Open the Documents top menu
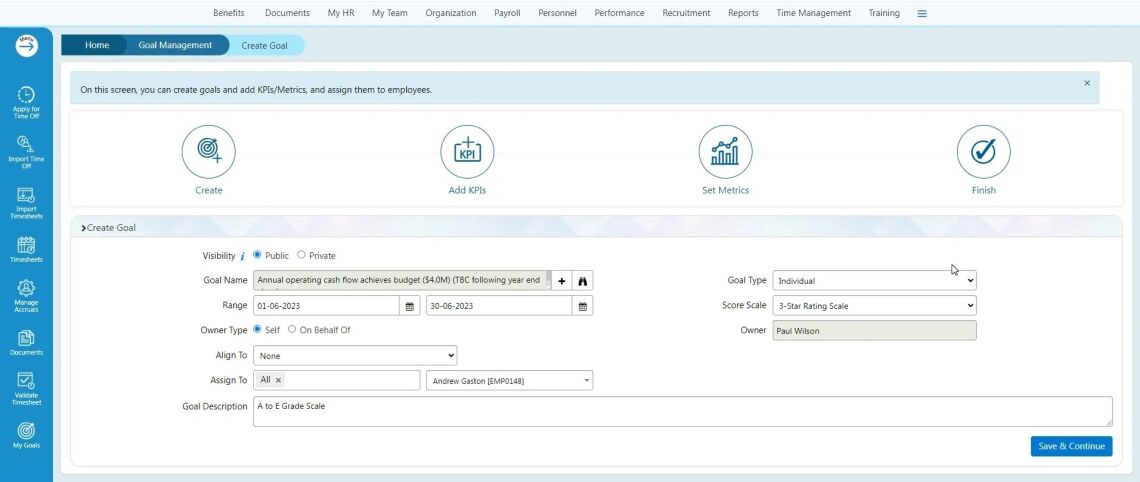This screenshot has width=1140, height=482. coord(287,13)
